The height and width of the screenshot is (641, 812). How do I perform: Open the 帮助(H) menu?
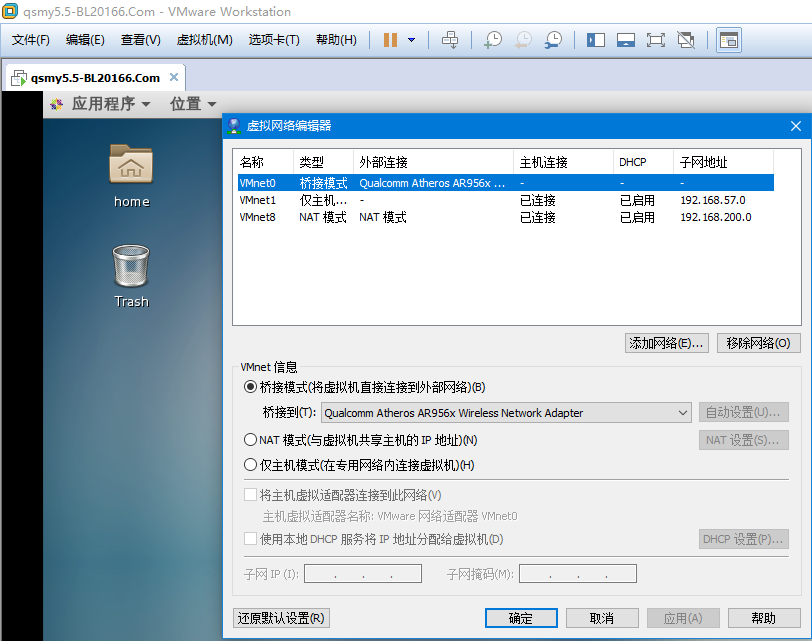tap(336, 40)
